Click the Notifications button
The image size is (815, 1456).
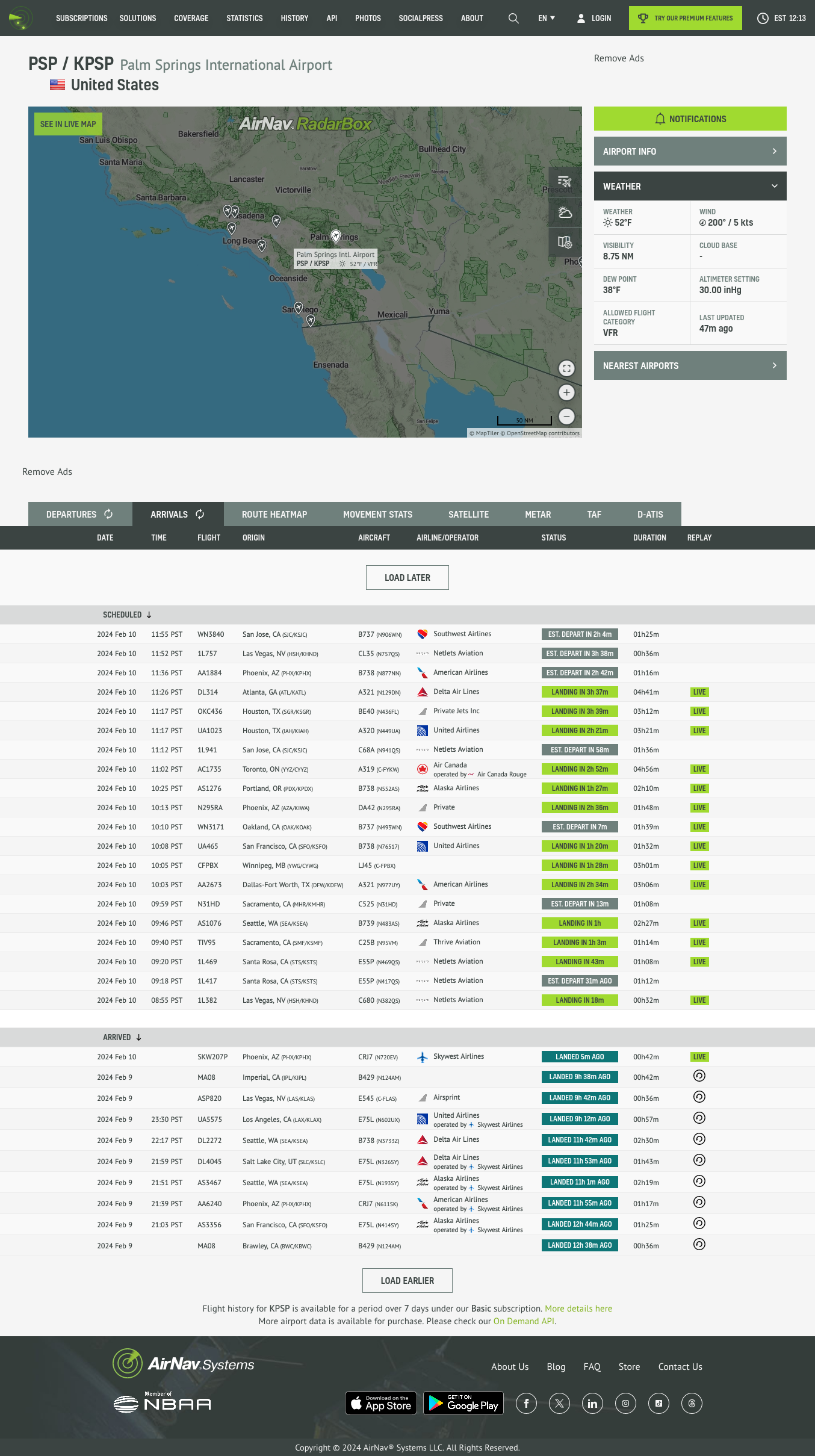tap(690, 119)
